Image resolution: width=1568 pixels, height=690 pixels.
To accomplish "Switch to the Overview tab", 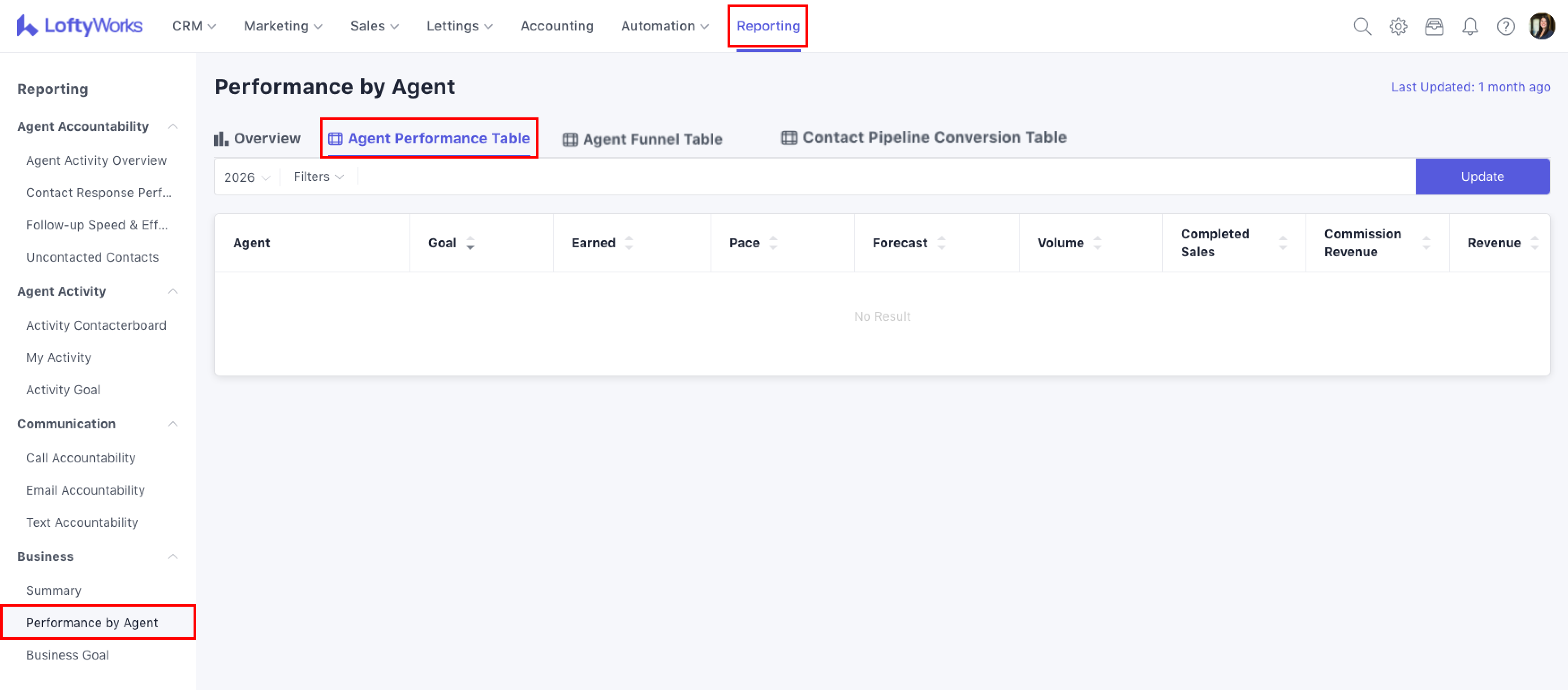I will point(258,138).
